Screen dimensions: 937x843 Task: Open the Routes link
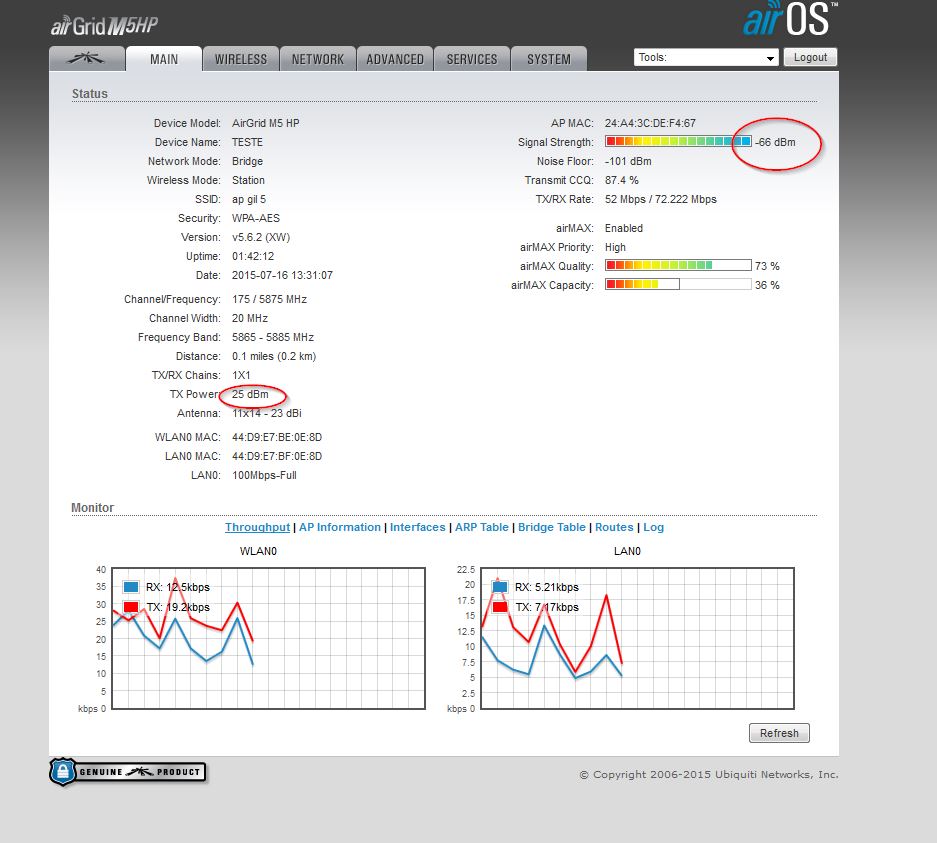point(614,527)
